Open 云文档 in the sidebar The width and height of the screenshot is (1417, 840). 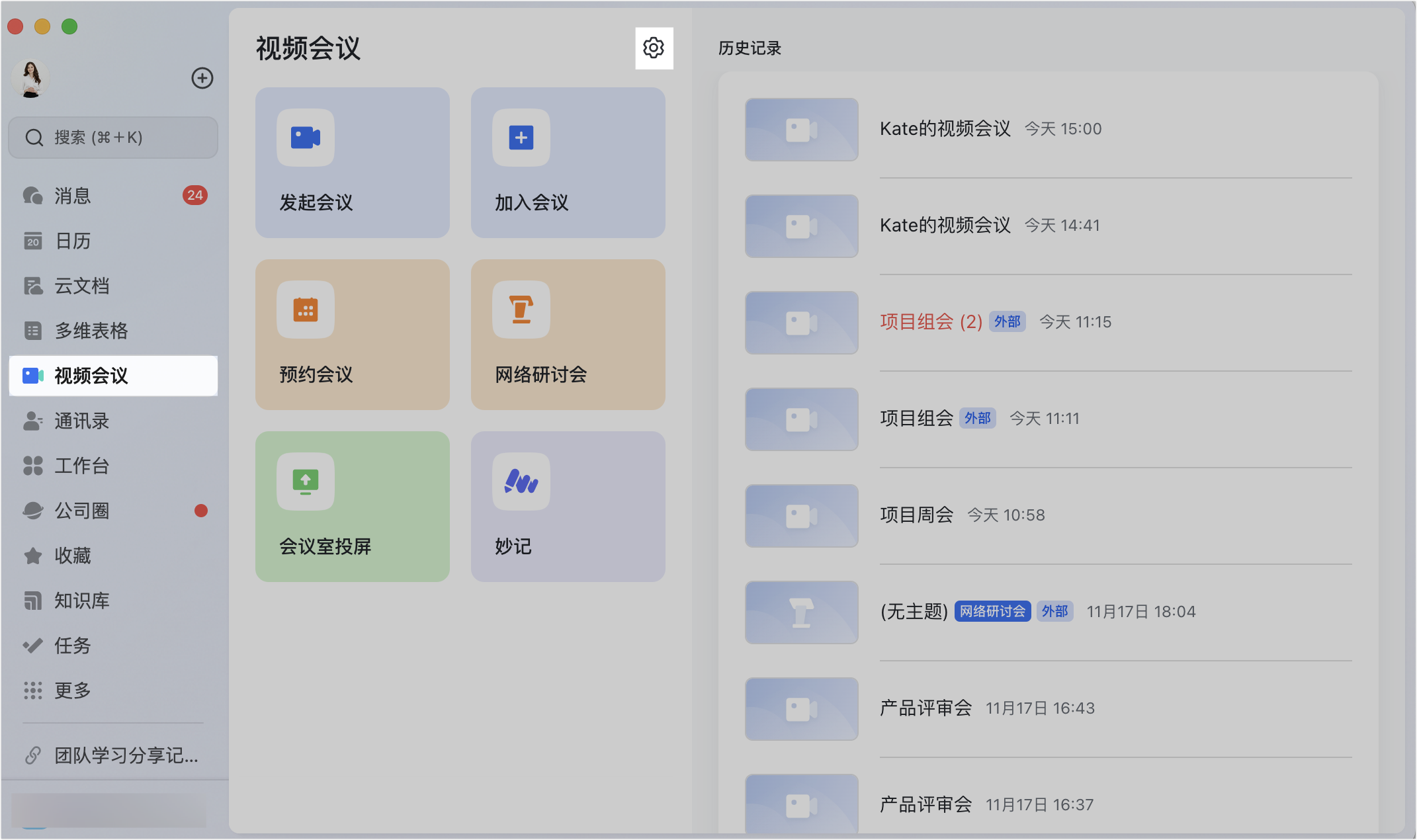[113, 286]
